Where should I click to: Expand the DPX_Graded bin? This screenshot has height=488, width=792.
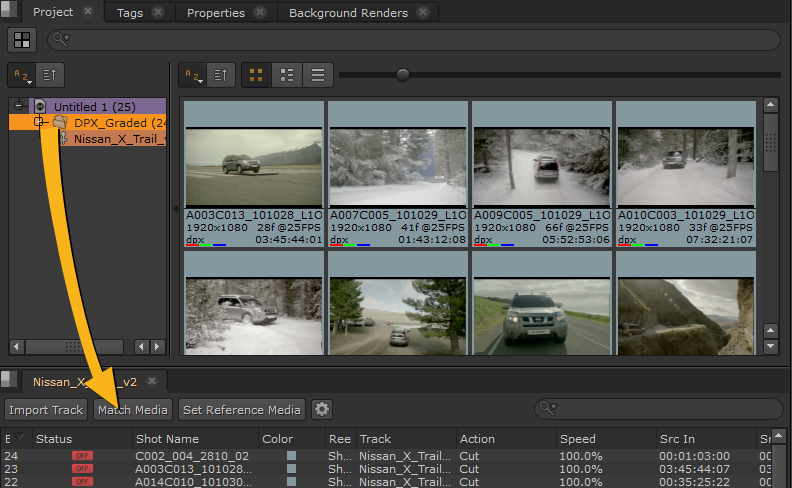[39, 122]
